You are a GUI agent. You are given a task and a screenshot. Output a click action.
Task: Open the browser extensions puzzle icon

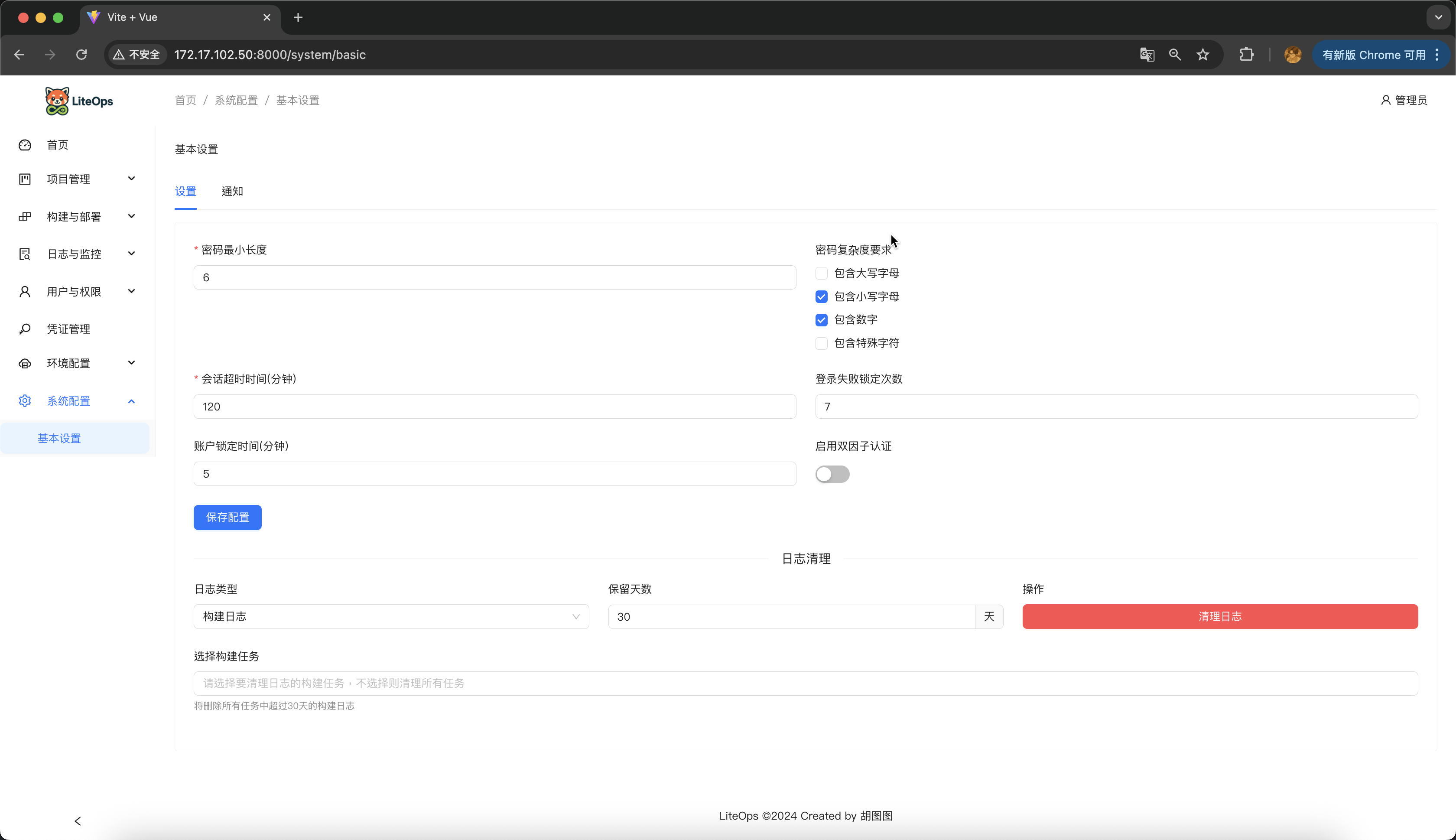coord(1246,55)
